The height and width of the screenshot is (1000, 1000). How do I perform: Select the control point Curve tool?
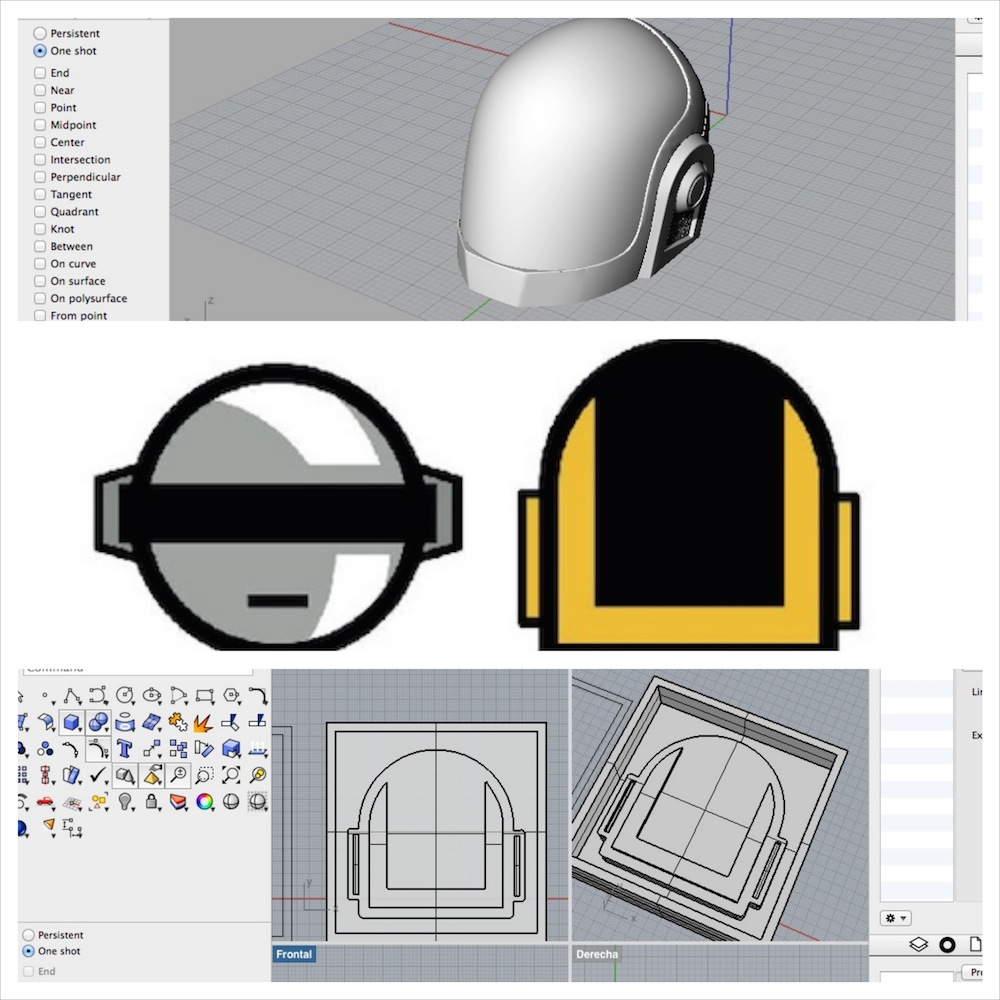coord(98,695)
